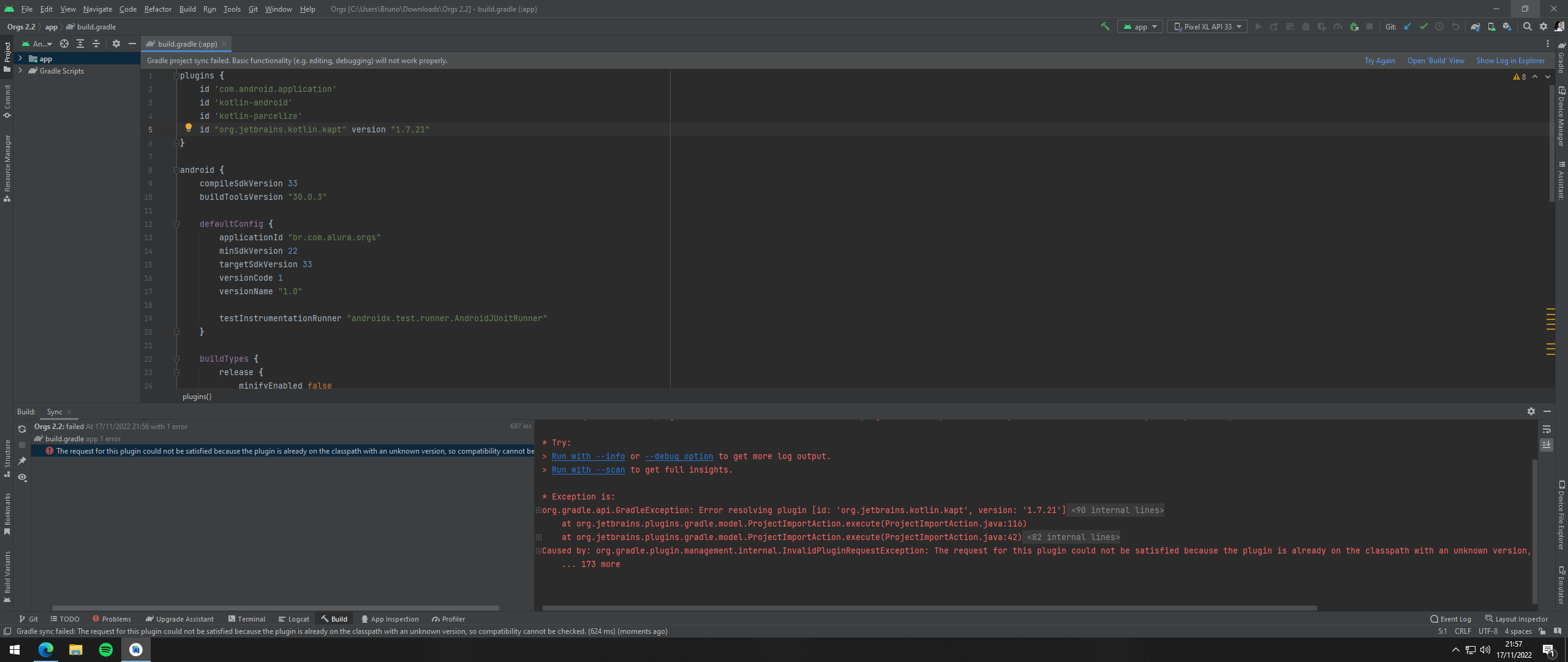Click Open Build View button
Image resolution: width=1568 pixels, height=662 pixels.
[1435, 61]
